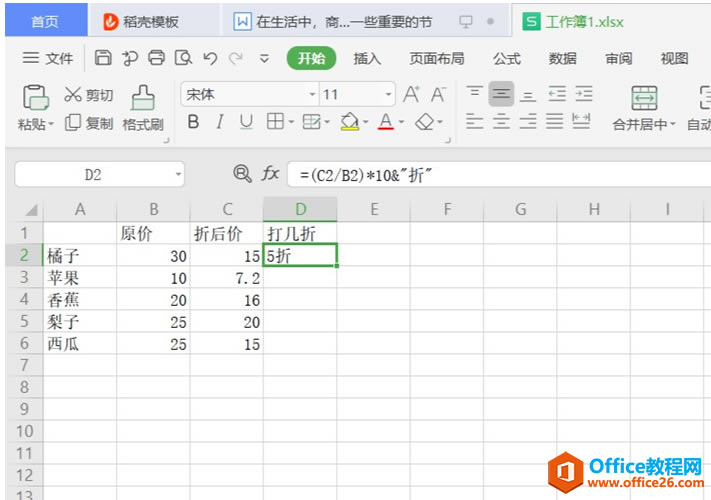Click the Name Box showing D2
The height and width of the screenshot is (500, 711).
pyautogui.click(x=93, y=175)
